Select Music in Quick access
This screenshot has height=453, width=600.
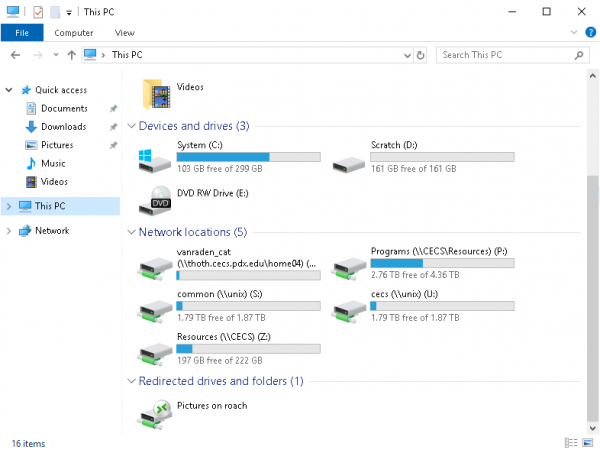(x=53, y=163)
